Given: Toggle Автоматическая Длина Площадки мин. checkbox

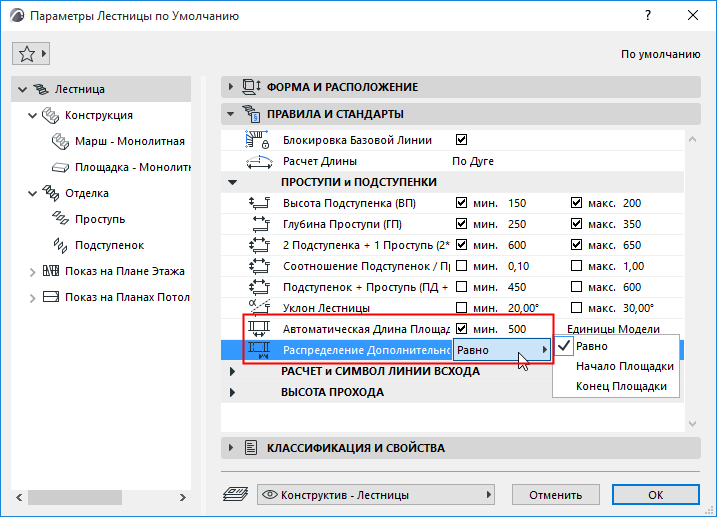Looking at the screenshot, I should [461, 329].
